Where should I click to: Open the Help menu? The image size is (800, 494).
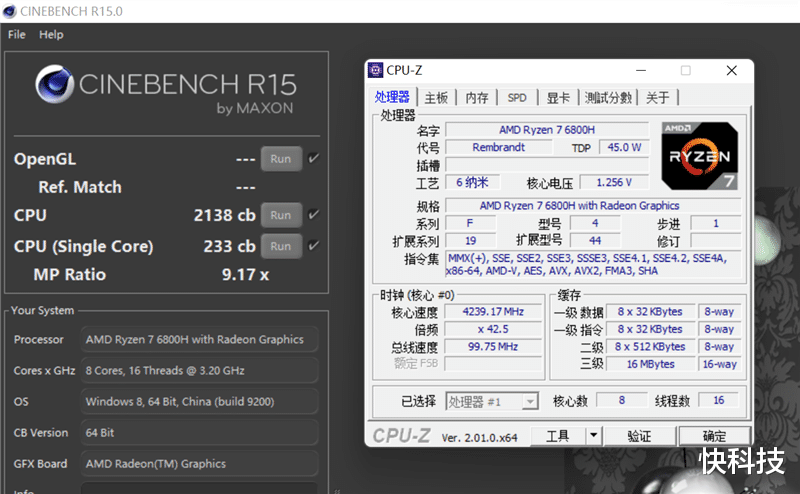coord(51,34)
